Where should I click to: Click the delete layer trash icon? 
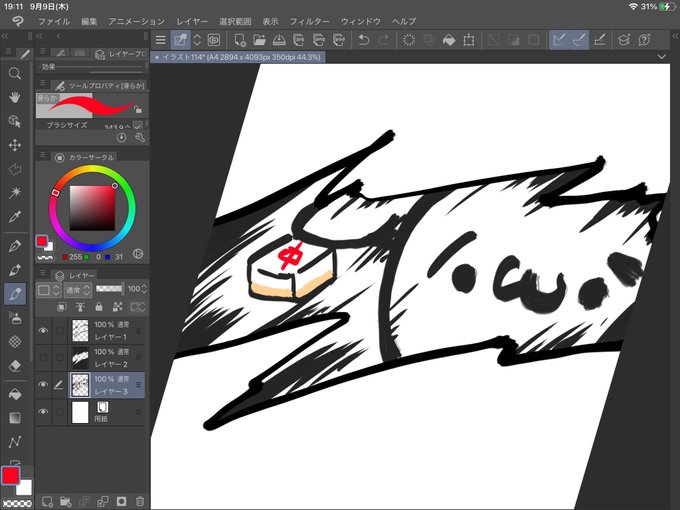point(140,502)
